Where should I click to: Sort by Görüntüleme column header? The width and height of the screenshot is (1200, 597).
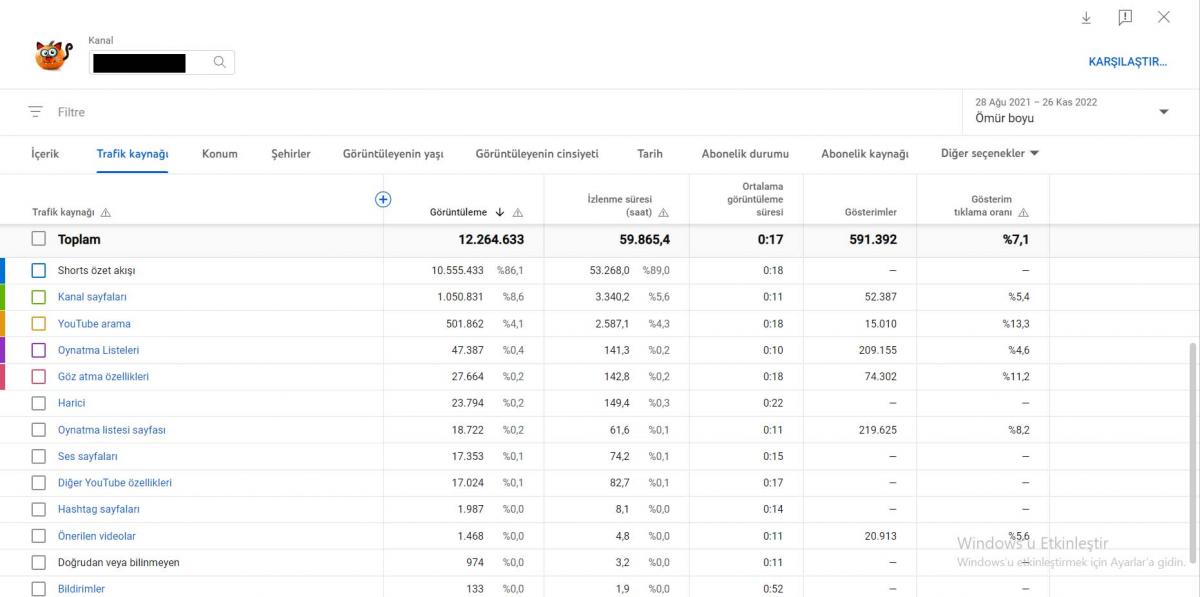[x=458, y=212]
